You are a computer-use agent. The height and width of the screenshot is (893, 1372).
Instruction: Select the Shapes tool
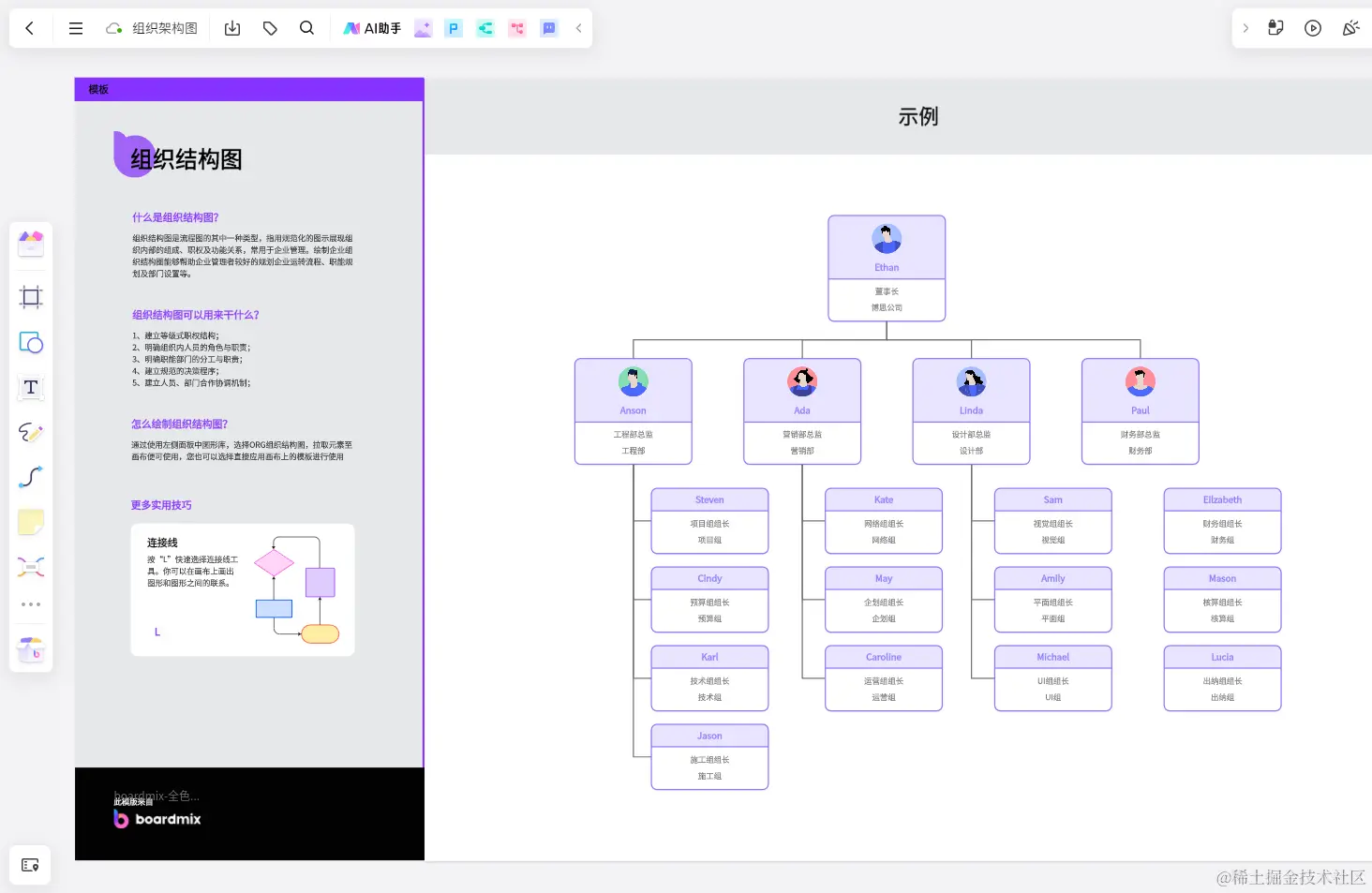click(x=31, y=343)
